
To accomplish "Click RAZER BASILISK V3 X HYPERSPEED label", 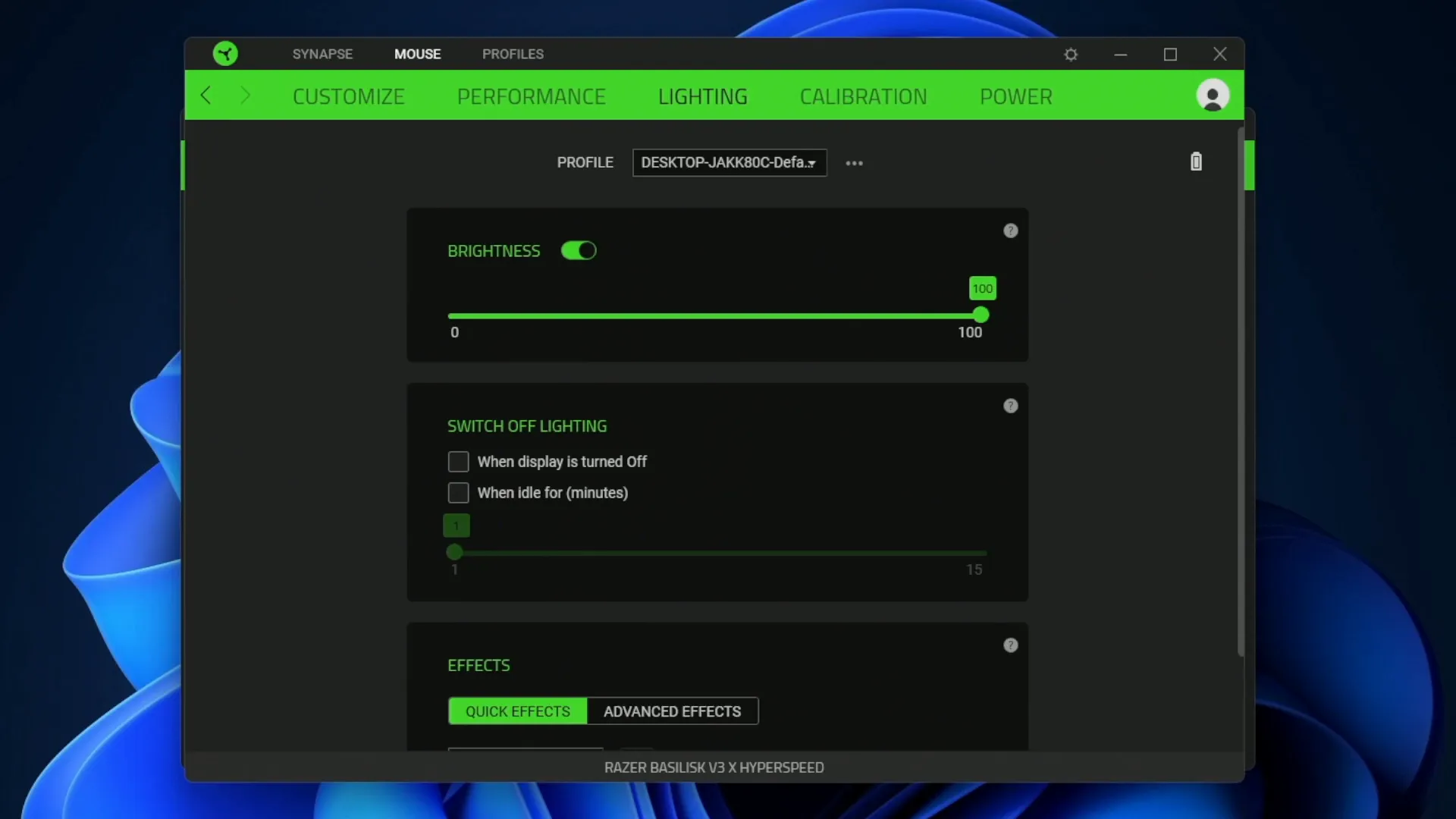I will [714, 767].
